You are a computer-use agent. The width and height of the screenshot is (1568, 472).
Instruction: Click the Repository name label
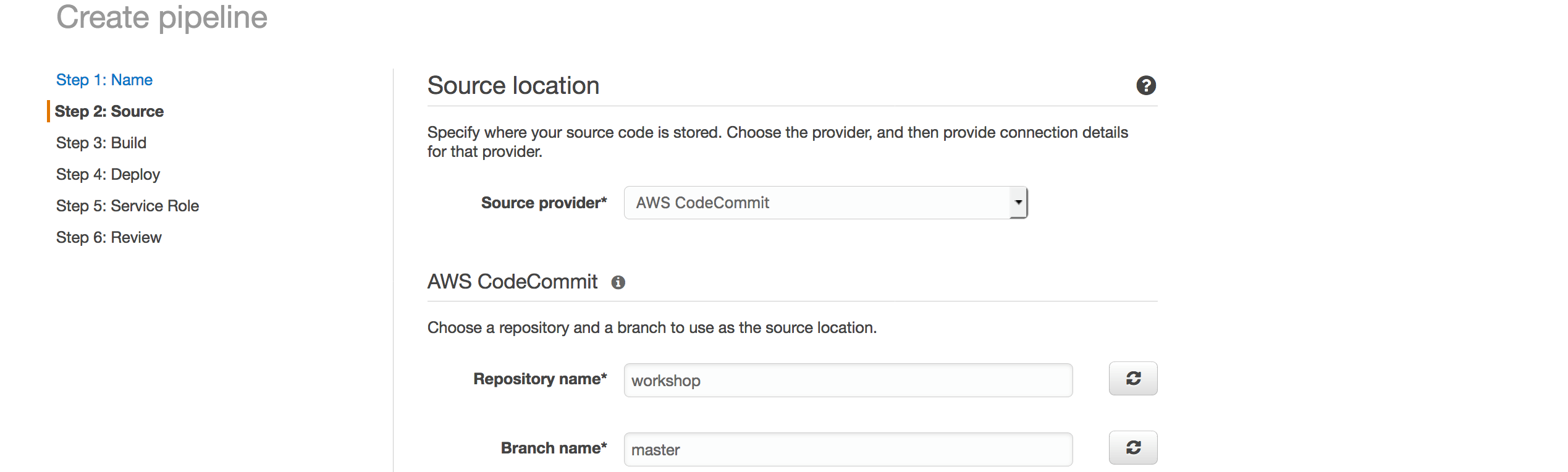tap(540, 379)
